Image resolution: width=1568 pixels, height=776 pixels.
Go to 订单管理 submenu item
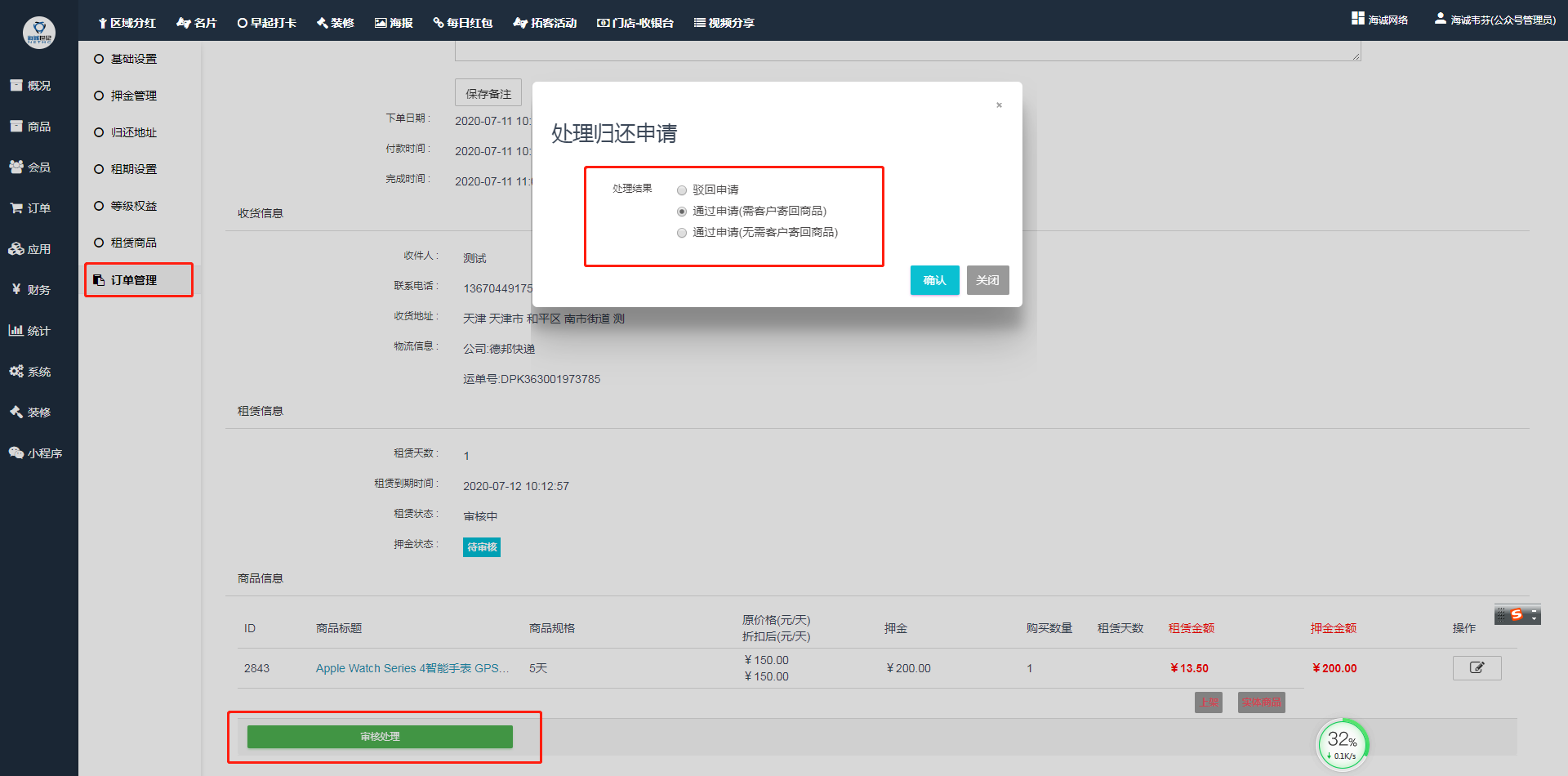coord(126,280)
